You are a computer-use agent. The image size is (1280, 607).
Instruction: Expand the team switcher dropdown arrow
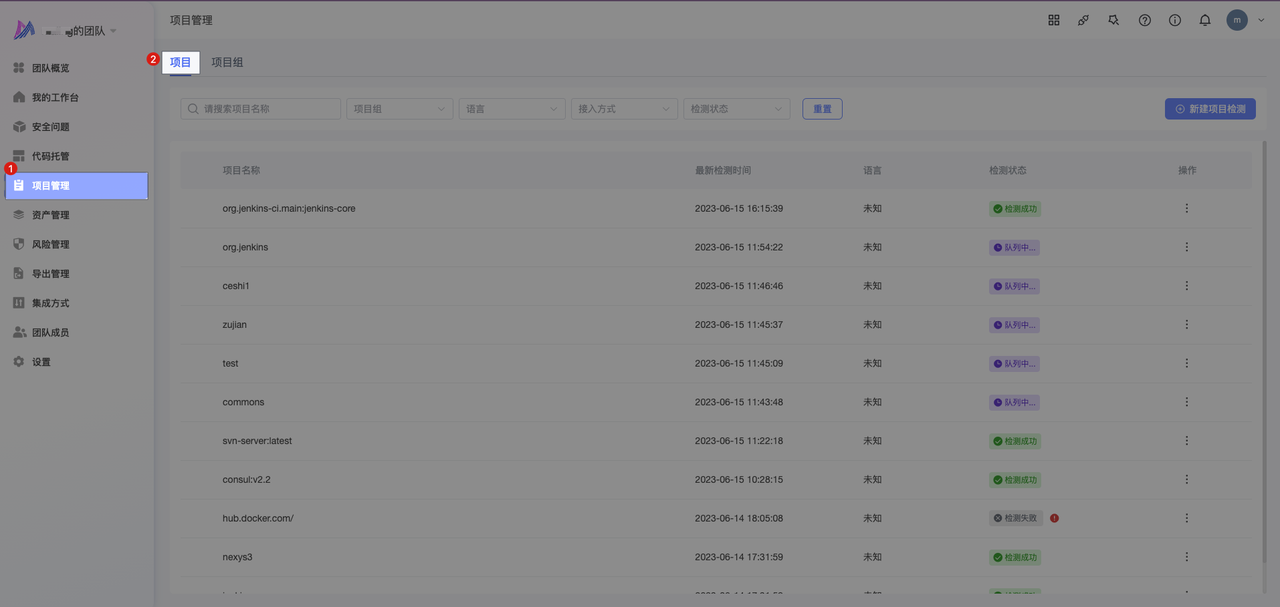point(113,31)
